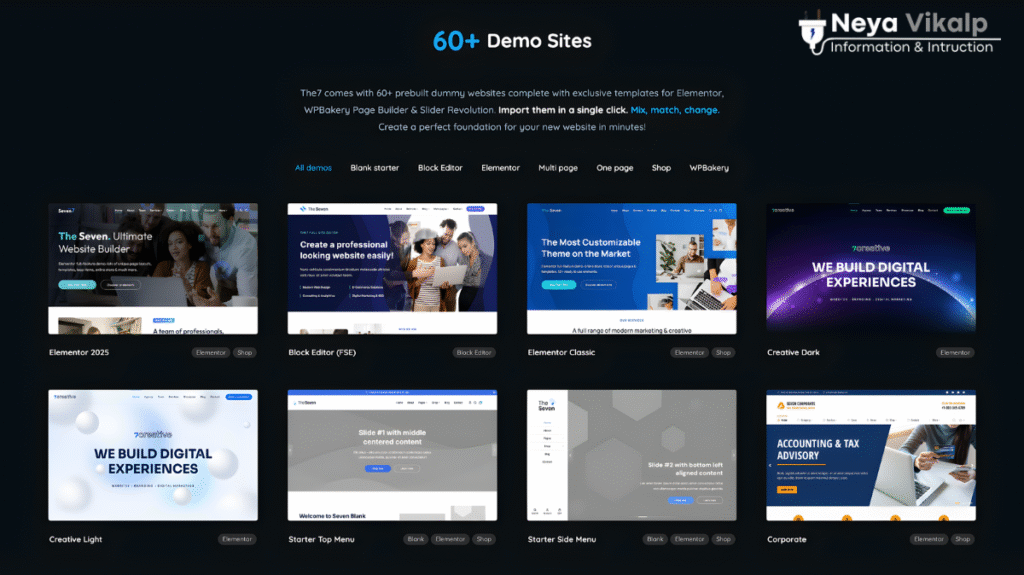This screenshot has width=1024, height=575.
Task: Open the Elementor Classic demo thumbnail
Action: (632, 269)
